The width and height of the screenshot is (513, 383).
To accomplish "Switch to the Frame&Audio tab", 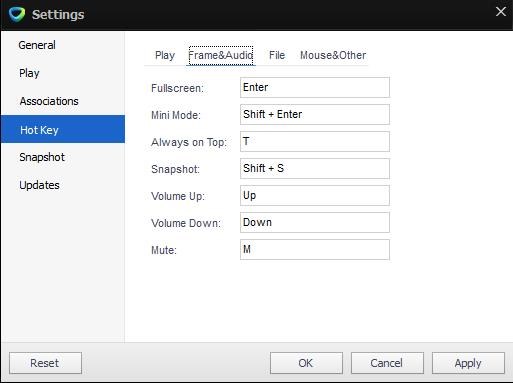I will click(221, 55).
